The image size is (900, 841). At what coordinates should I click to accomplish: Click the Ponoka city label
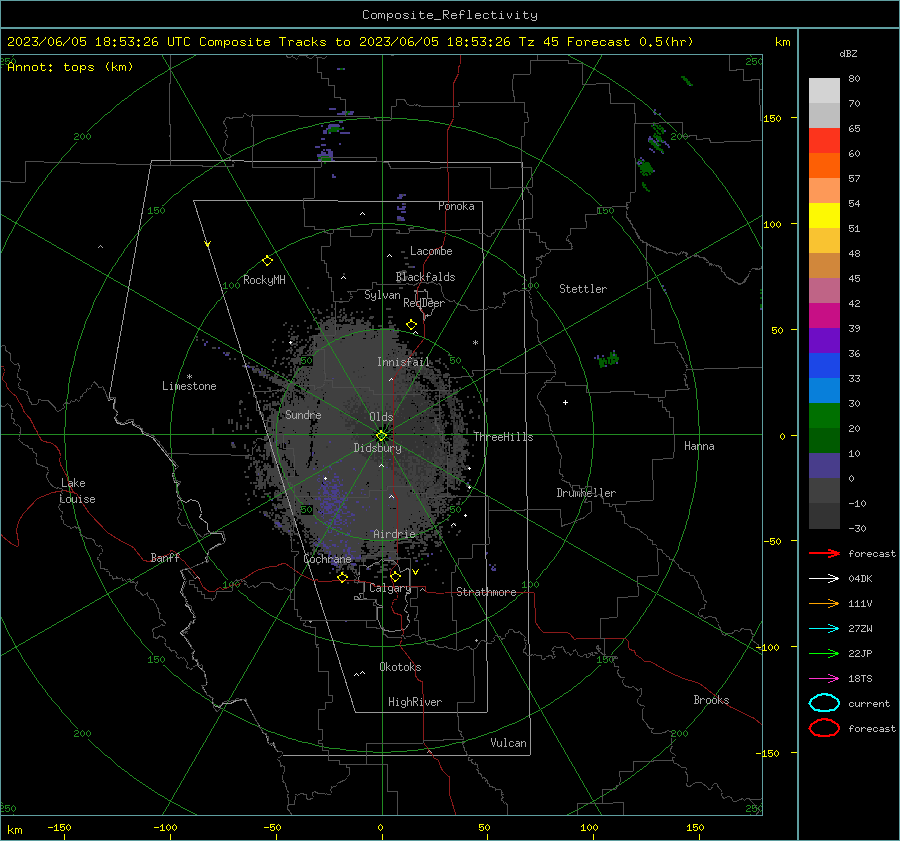[x=456, y=206]
